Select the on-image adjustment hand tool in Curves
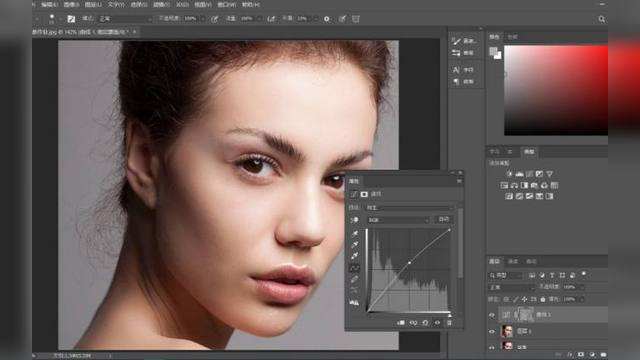Screen dimensions: 640x360 (355, 220)
